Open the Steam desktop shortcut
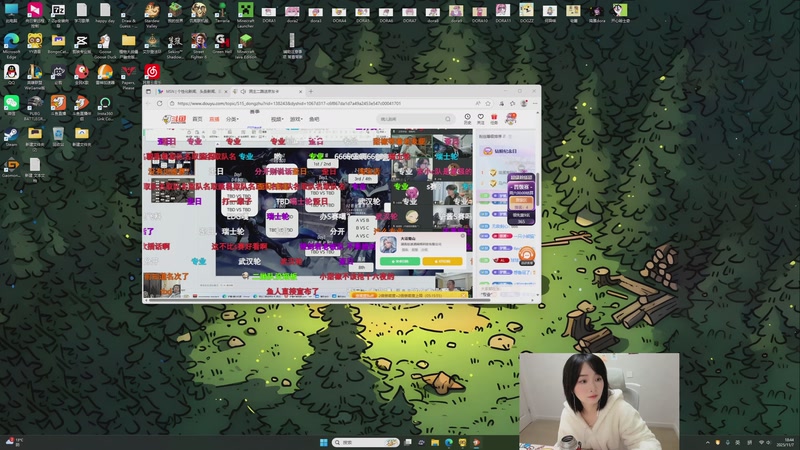Viewport: 800px width, 450px height. click(11, 138)
